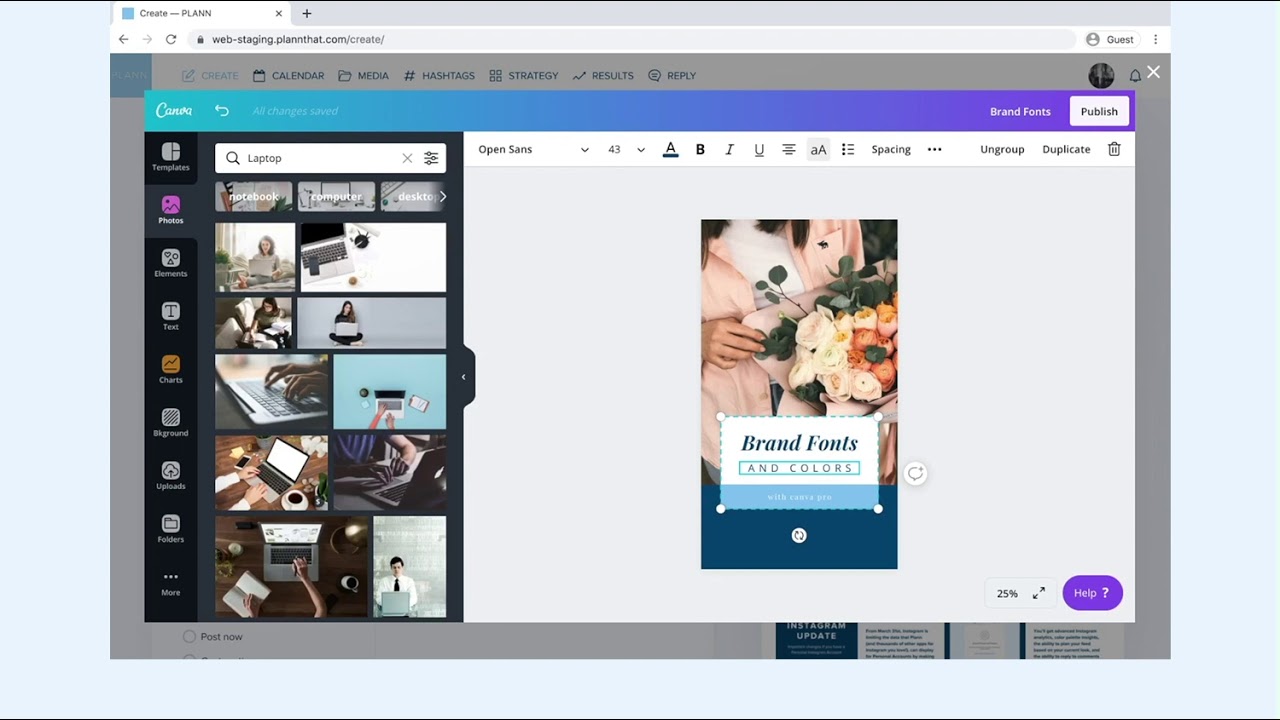Select the Post now radio button
The width and height of the screenshot is (1280, 720).
(189, 636)
